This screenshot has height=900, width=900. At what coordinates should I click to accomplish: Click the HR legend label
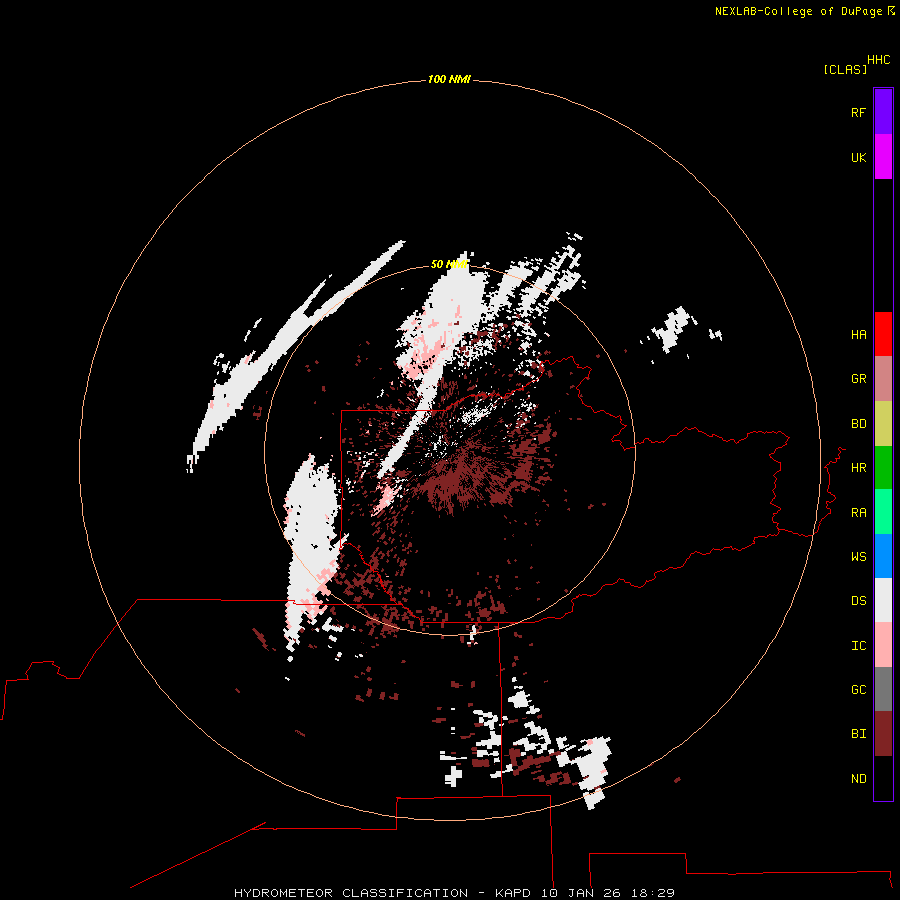858,468
